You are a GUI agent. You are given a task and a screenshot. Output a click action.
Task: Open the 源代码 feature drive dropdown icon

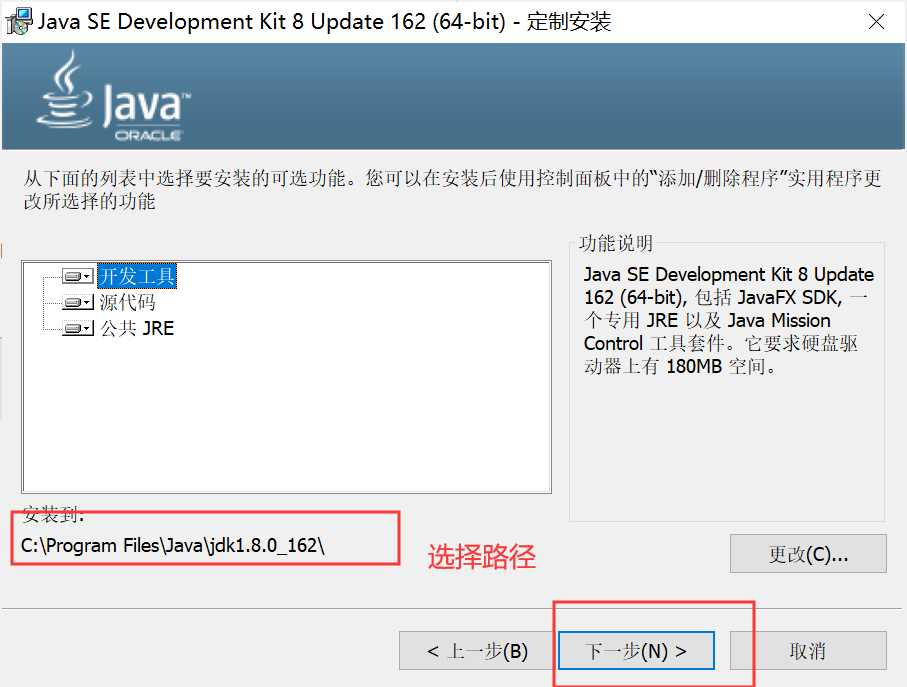coord(78,302)
